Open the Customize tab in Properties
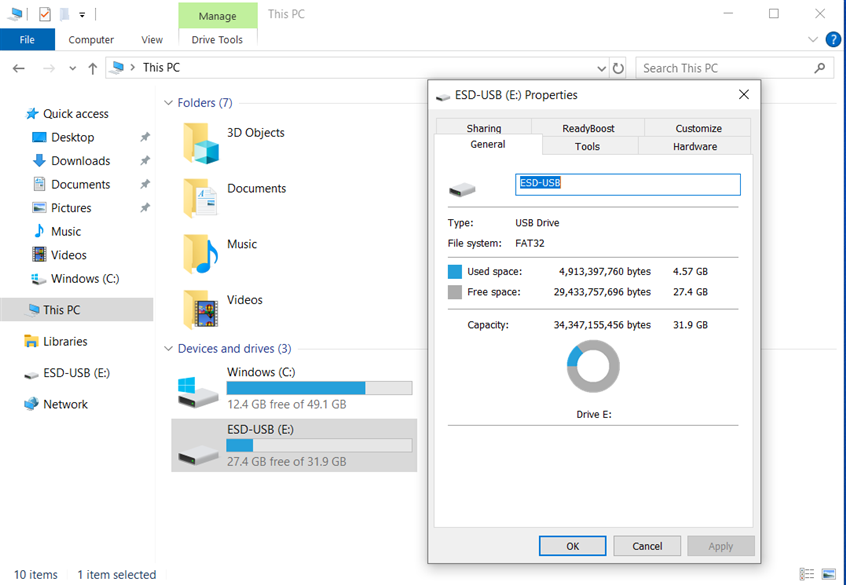 698,128
